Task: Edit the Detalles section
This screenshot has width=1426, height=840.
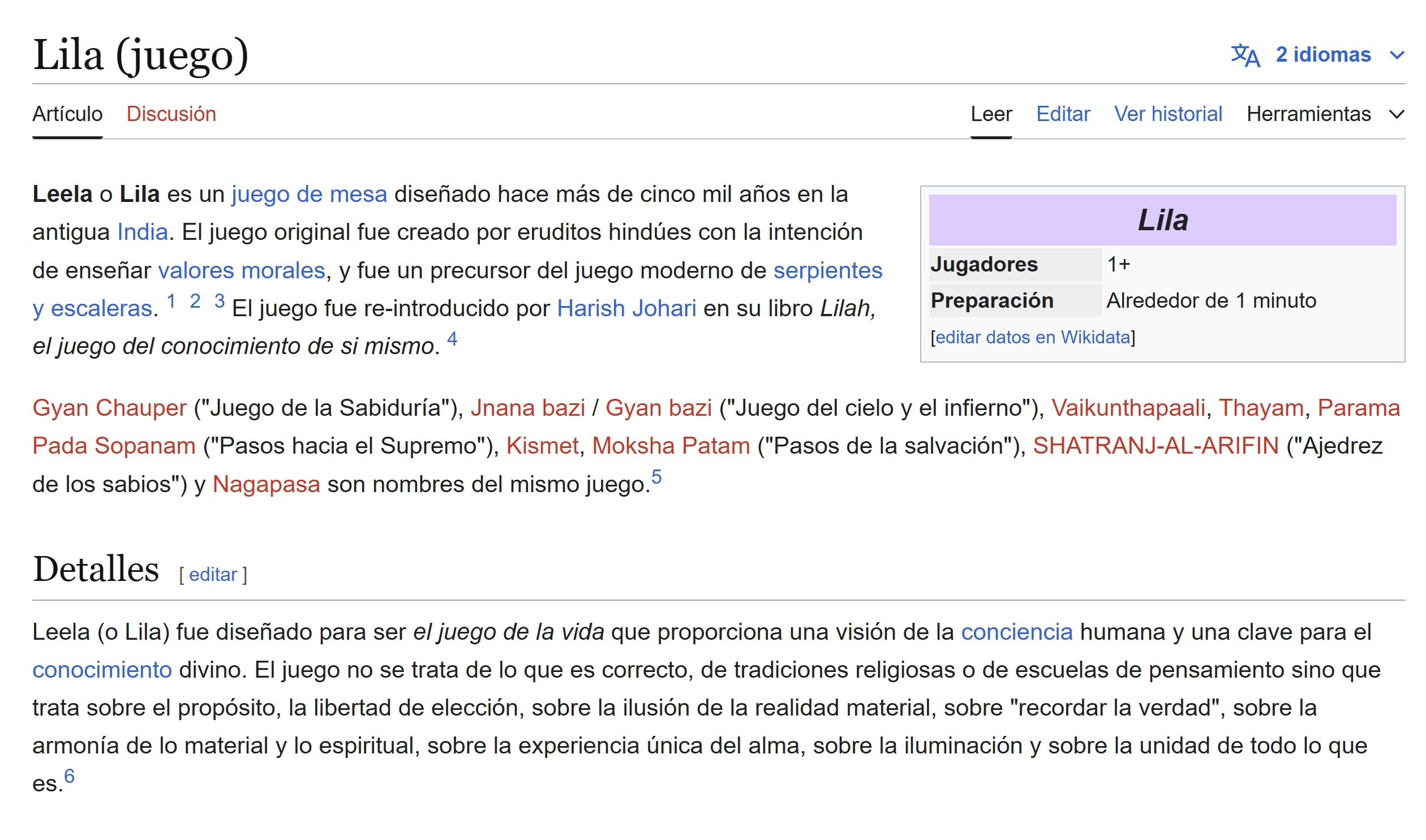Action: pos(213,575)
